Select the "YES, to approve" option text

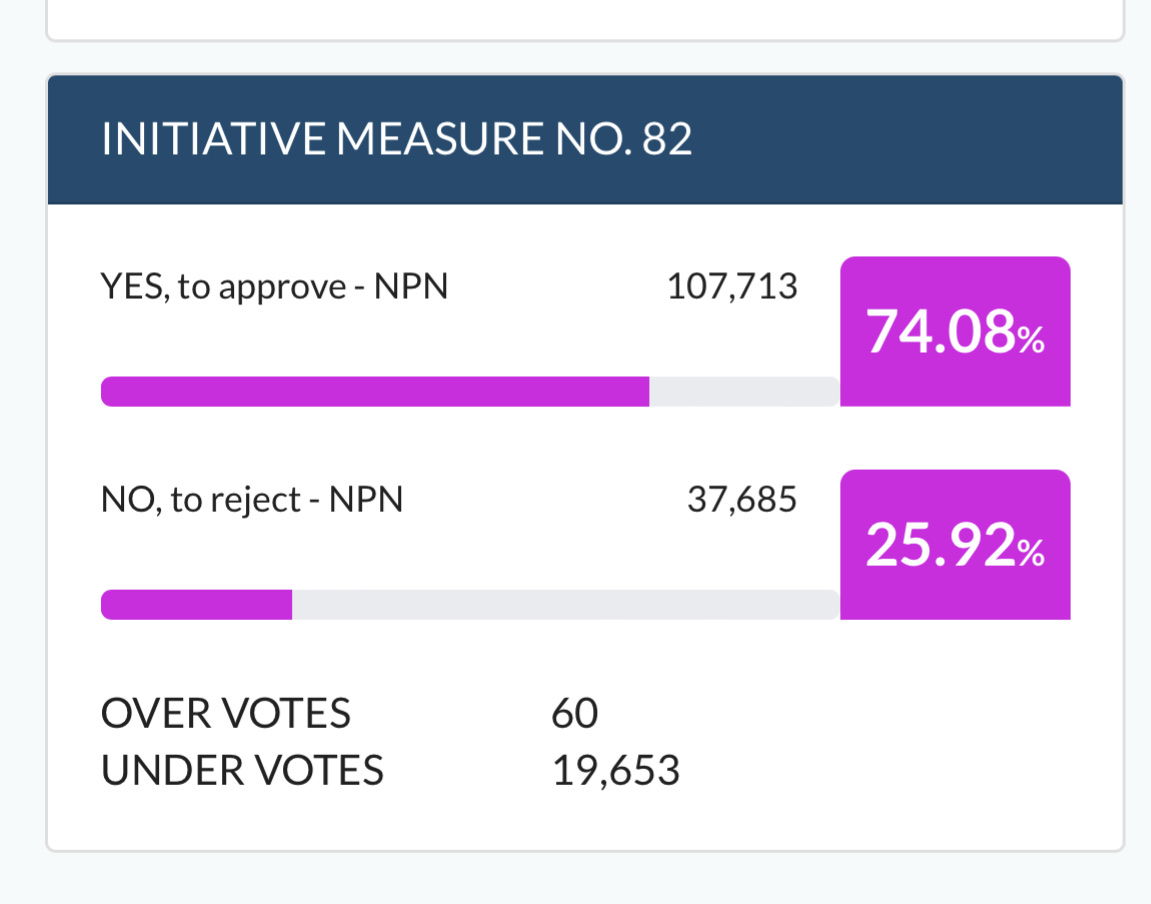[x=223, y=288]
